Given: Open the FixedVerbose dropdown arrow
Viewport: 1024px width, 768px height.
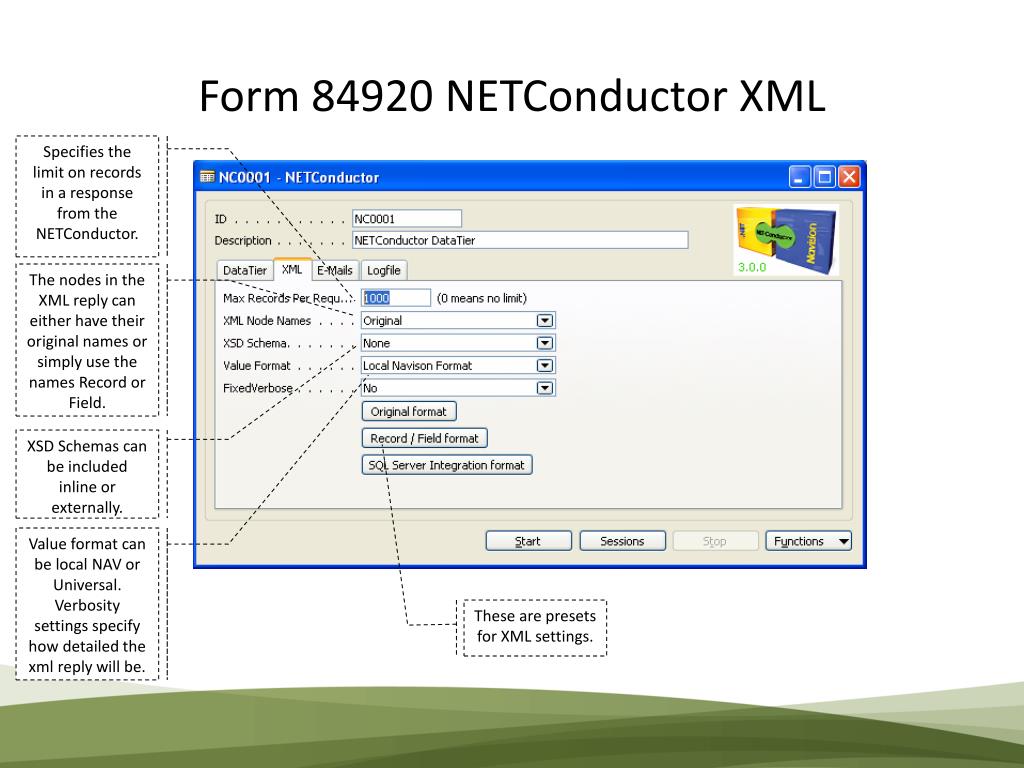Looking at the screenshot, I should tap(545, 388).
